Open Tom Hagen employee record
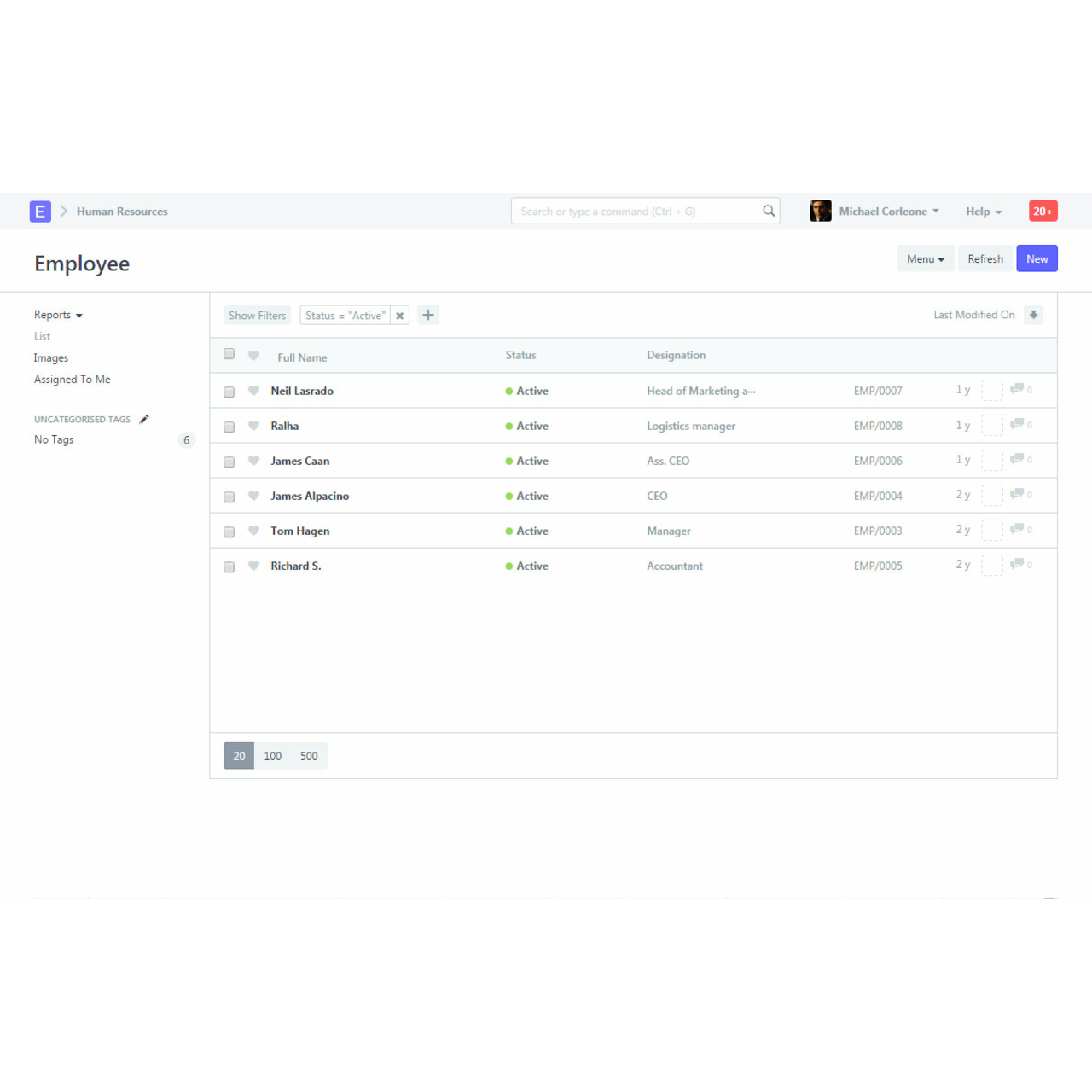The width and height of the screenshot is (1092, 1092). [300, 531]
